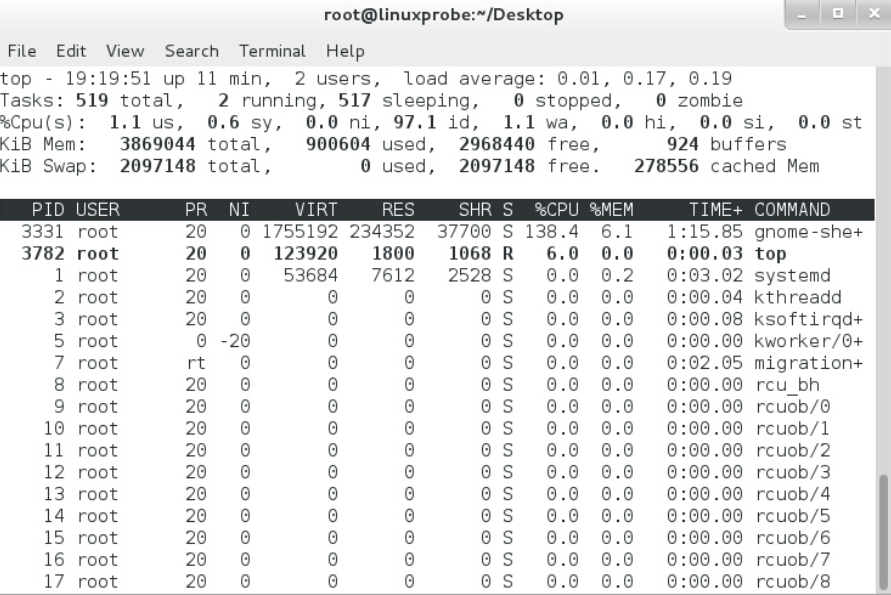Click the 900604 used memory value

click(x=338, y=144)
